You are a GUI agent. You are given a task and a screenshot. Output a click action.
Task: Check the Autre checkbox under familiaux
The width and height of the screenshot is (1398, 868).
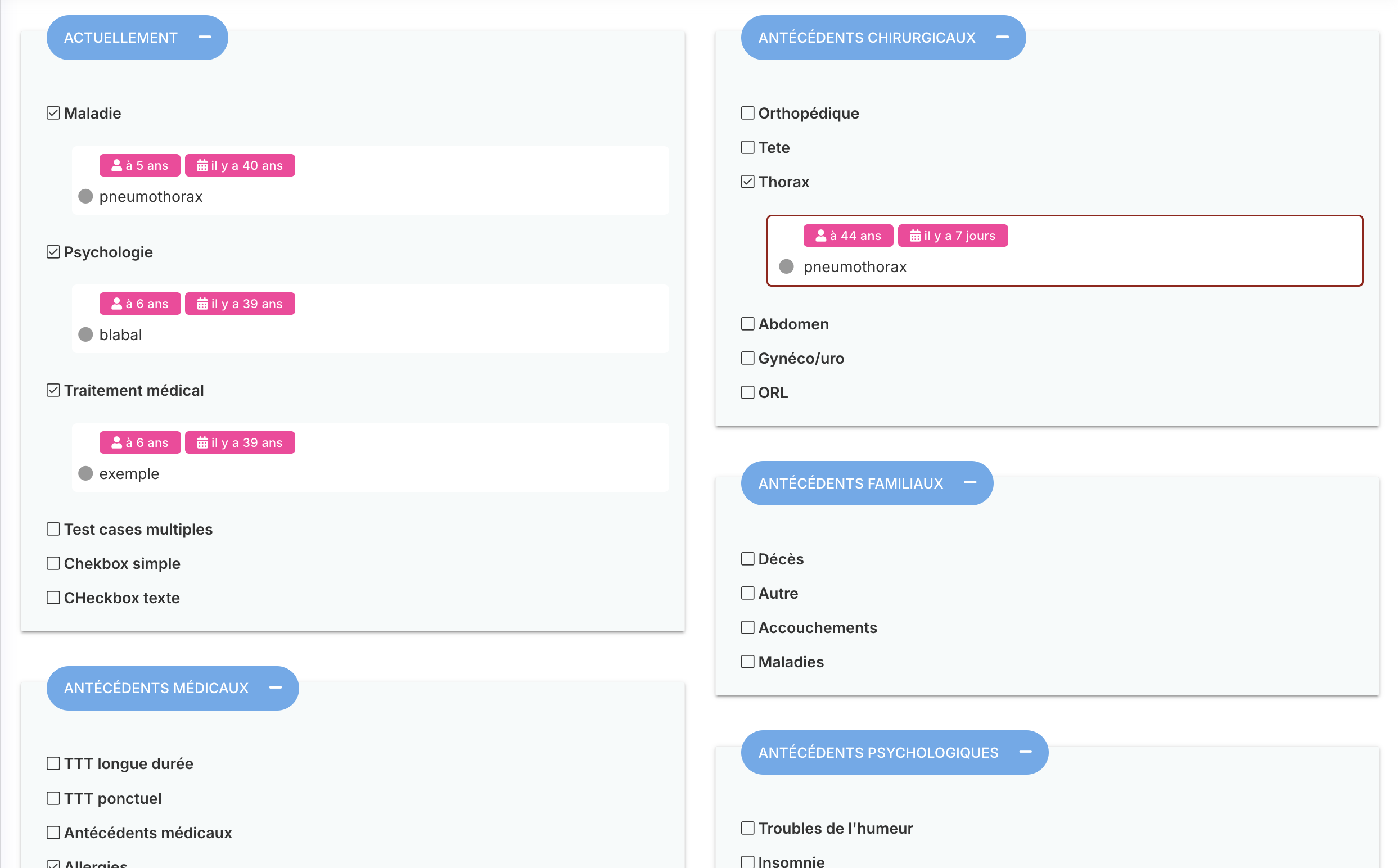[x=747, y=593]
